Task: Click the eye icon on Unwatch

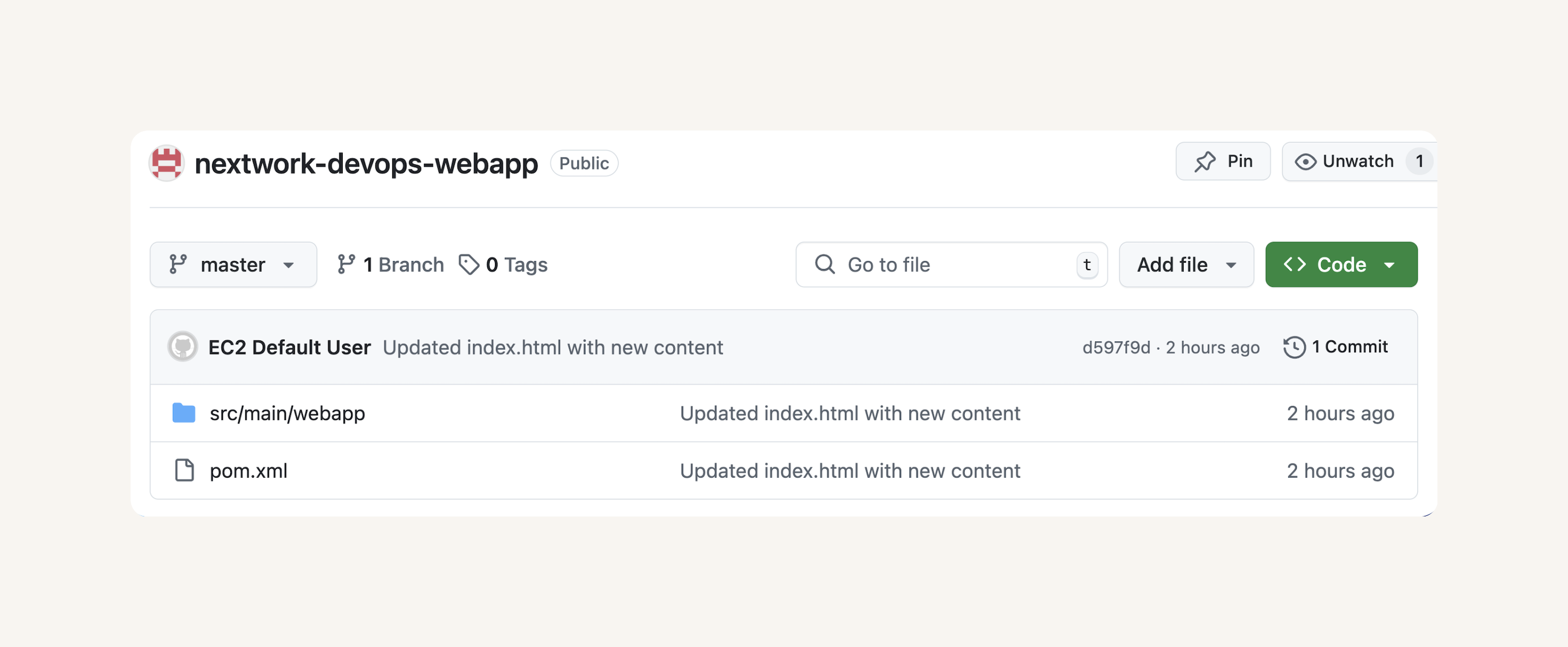Action: (x=1305, y=162)
